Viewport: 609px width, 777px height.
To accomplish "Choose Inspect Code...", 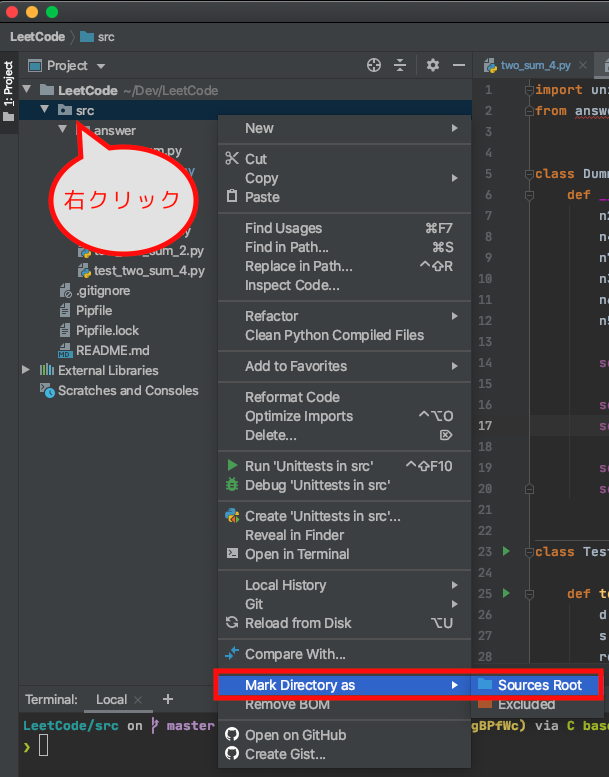I will coord(344,285).
